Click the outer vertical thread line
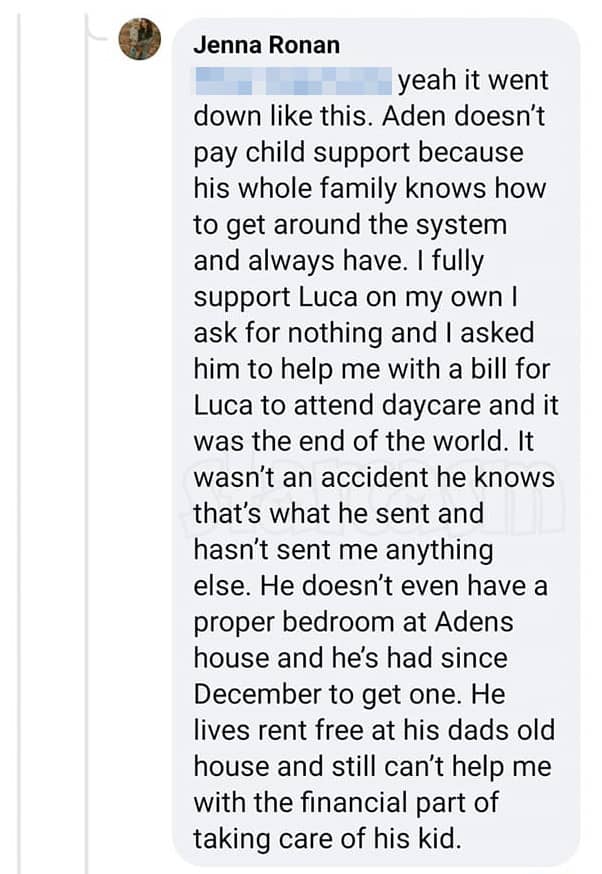This screenshot has width=602, height=874. point(20,437)
